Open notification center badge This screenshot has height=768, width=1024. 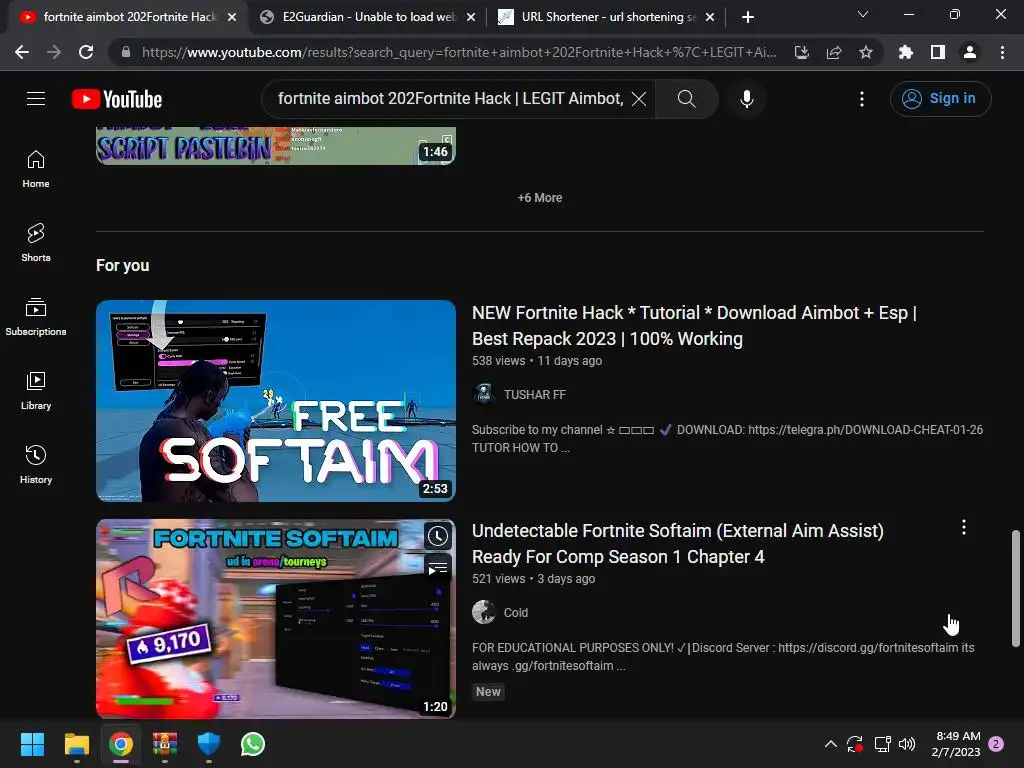click(x=997, y=744)
